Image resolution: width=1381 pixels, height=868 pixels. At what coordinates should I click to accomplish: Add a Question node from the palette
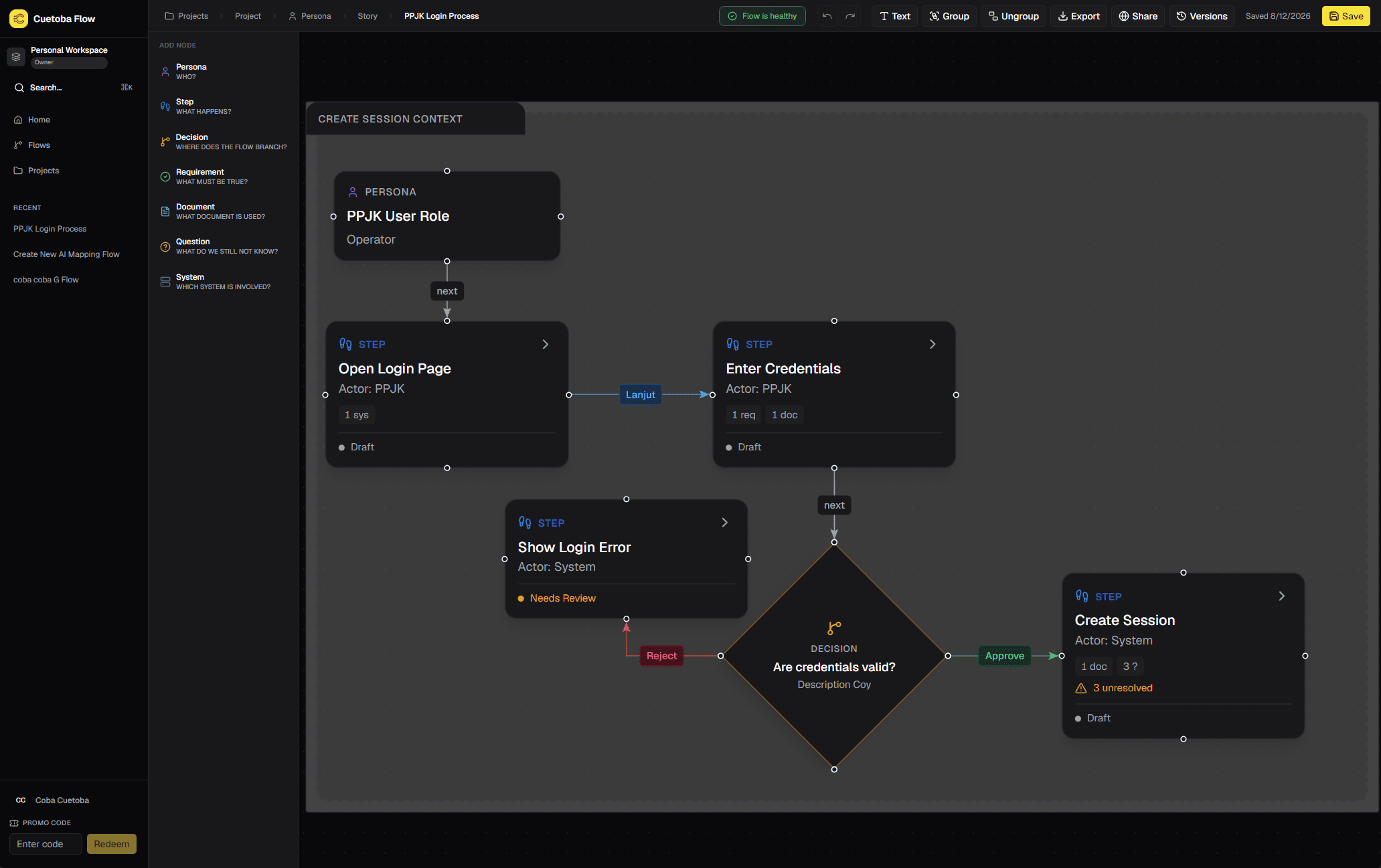(x=224, y=246)
